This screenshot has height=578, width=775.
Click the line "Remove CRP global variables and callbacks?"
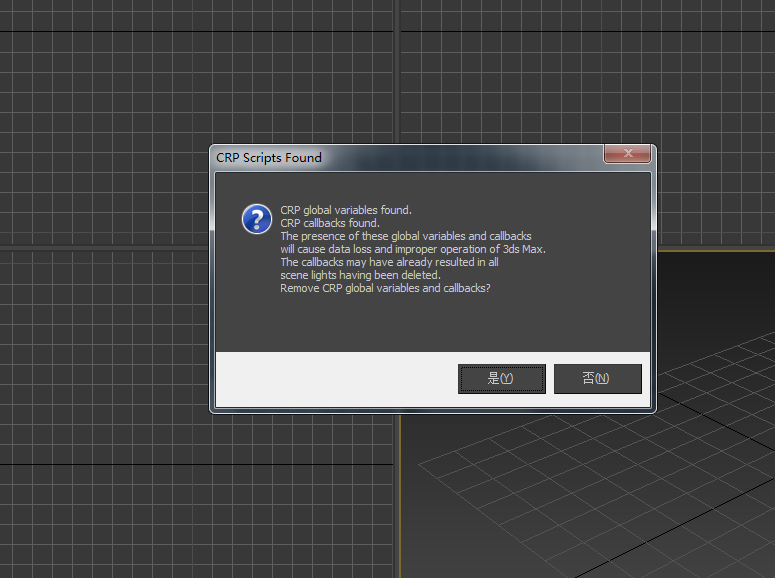(385, 288)
